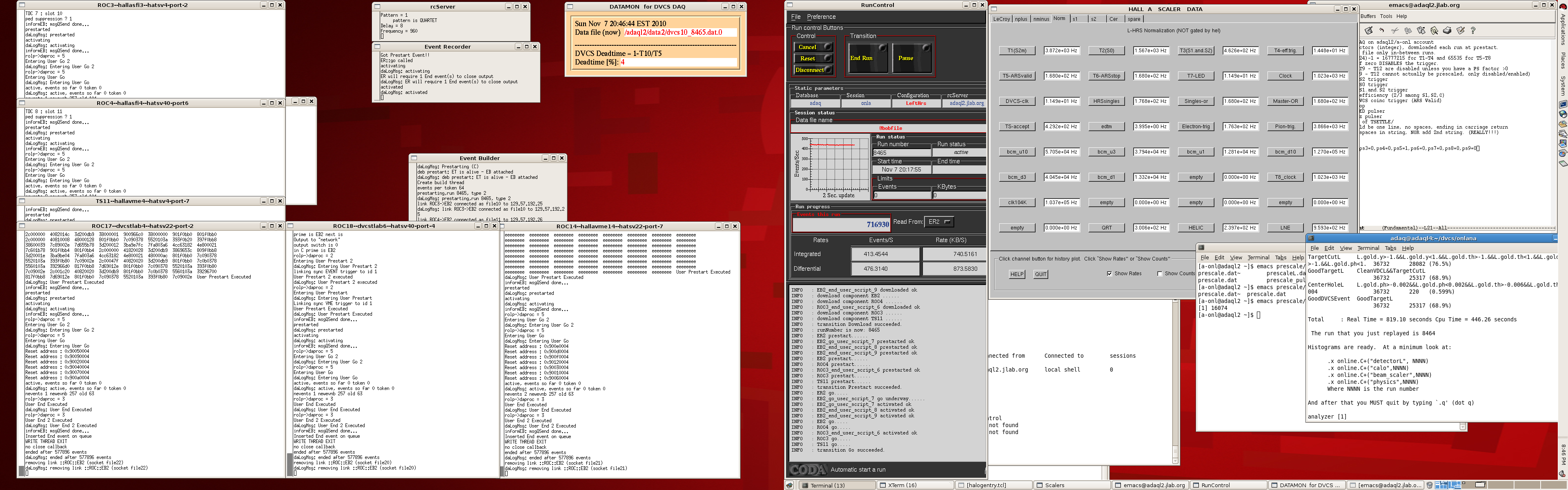This screenshot has width=1568, height=490.
Task: Open window menu icon of rcServer window
Action: coord(377,7)
